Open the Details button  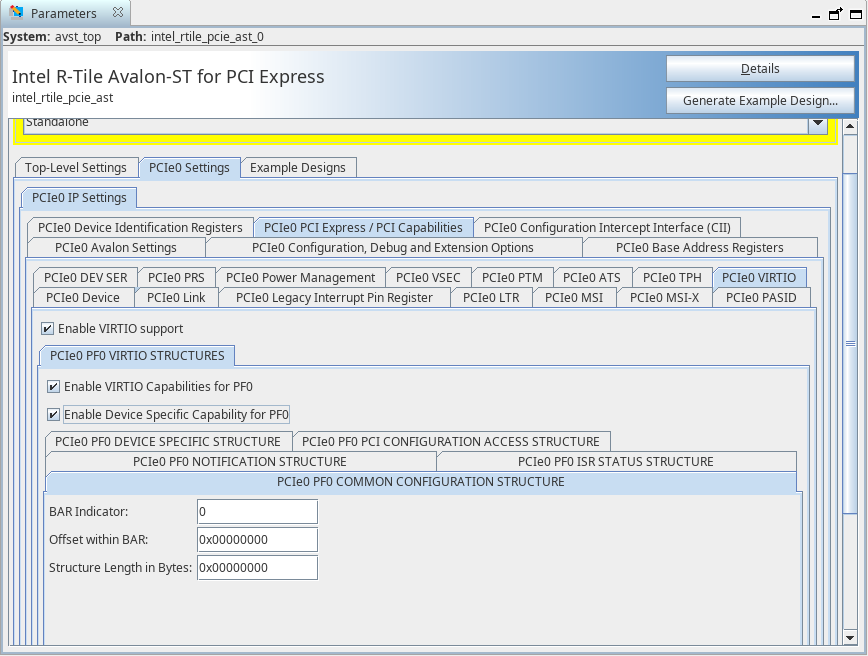coord(760,69)
